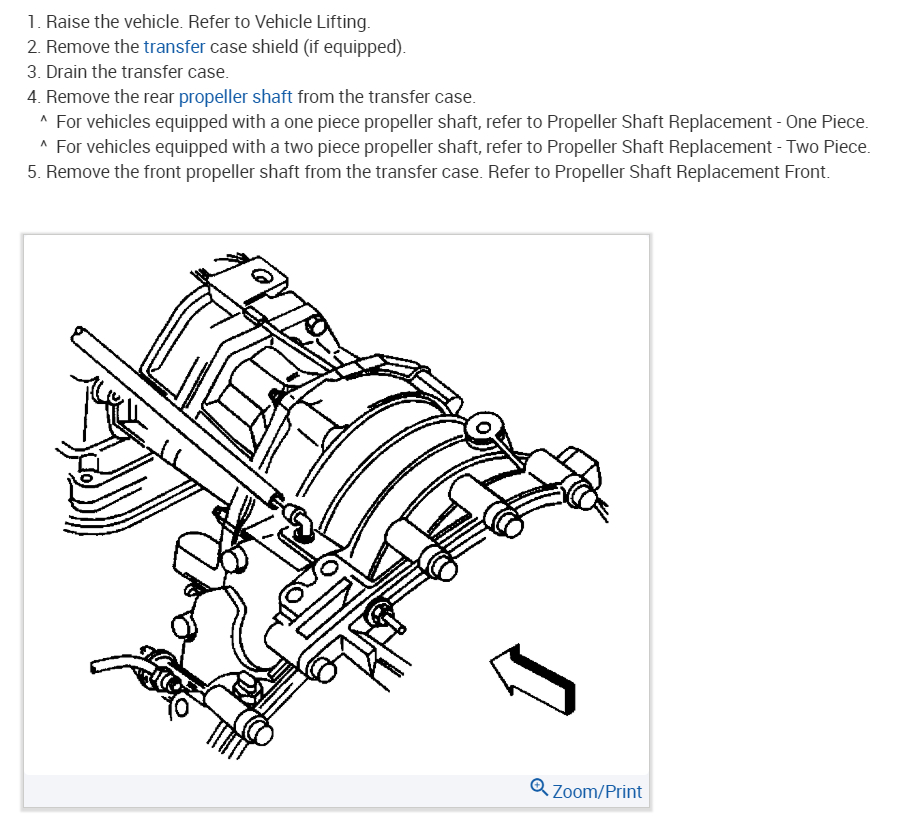
Task: Click the gray footer bar under diagram
Action: [336, 791]
